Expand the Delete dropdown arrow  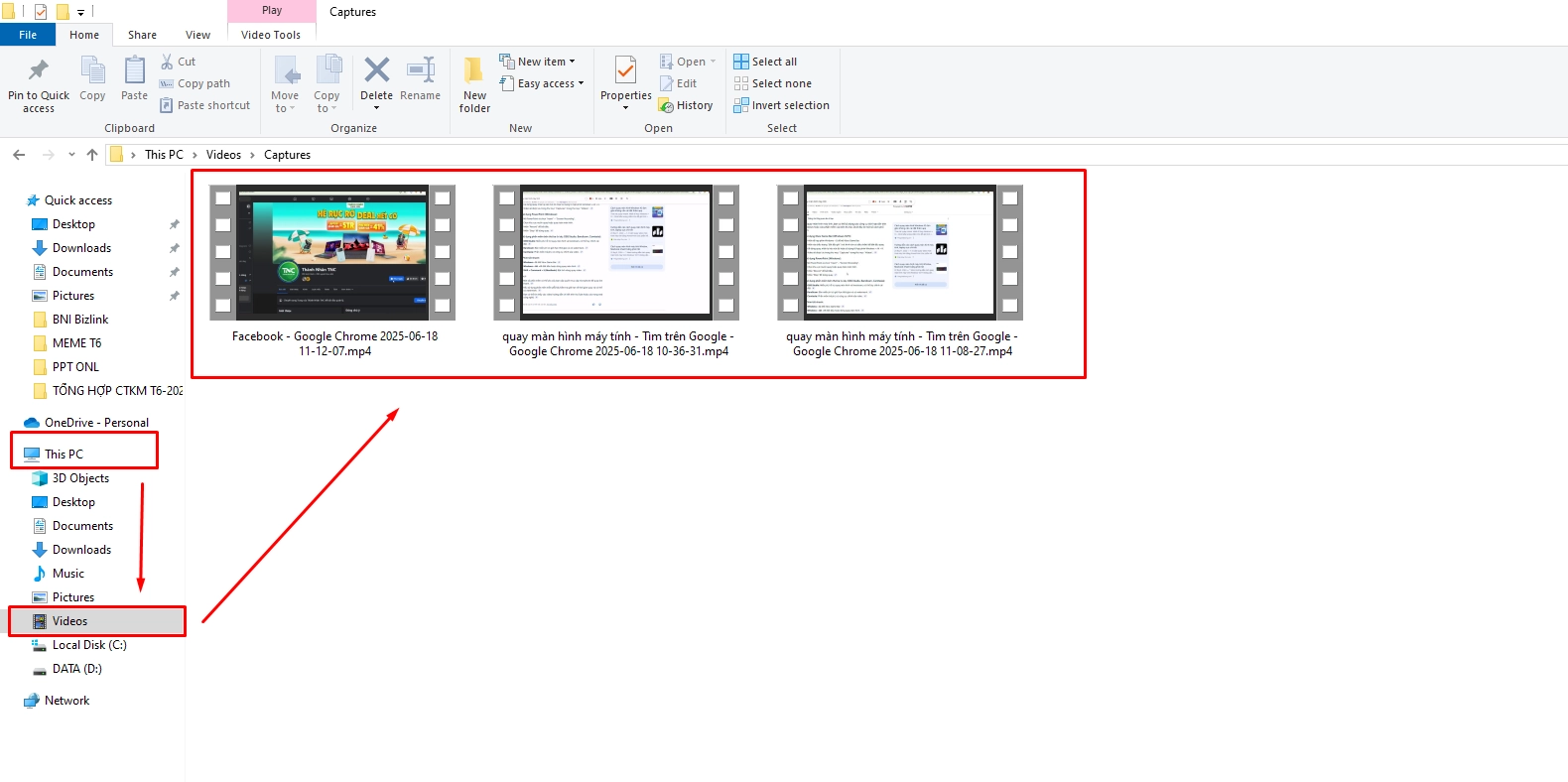tap(376, 108)
